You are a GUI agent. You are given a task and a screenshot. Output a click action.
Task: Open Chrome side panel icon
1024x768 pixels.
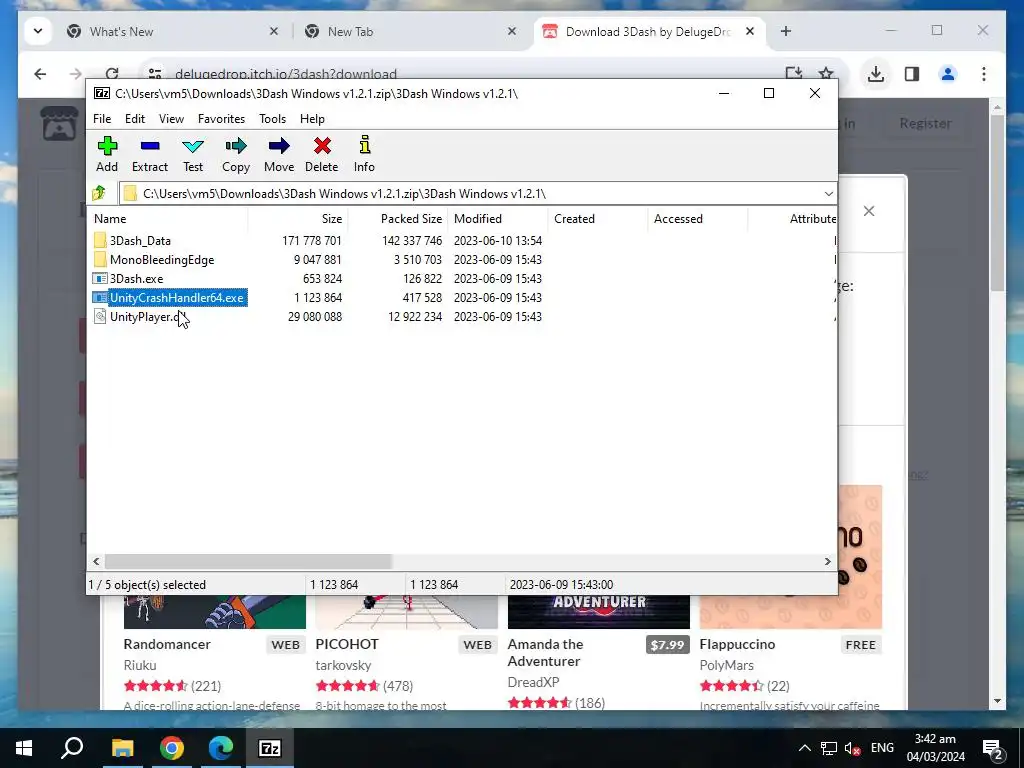(912, 74)
